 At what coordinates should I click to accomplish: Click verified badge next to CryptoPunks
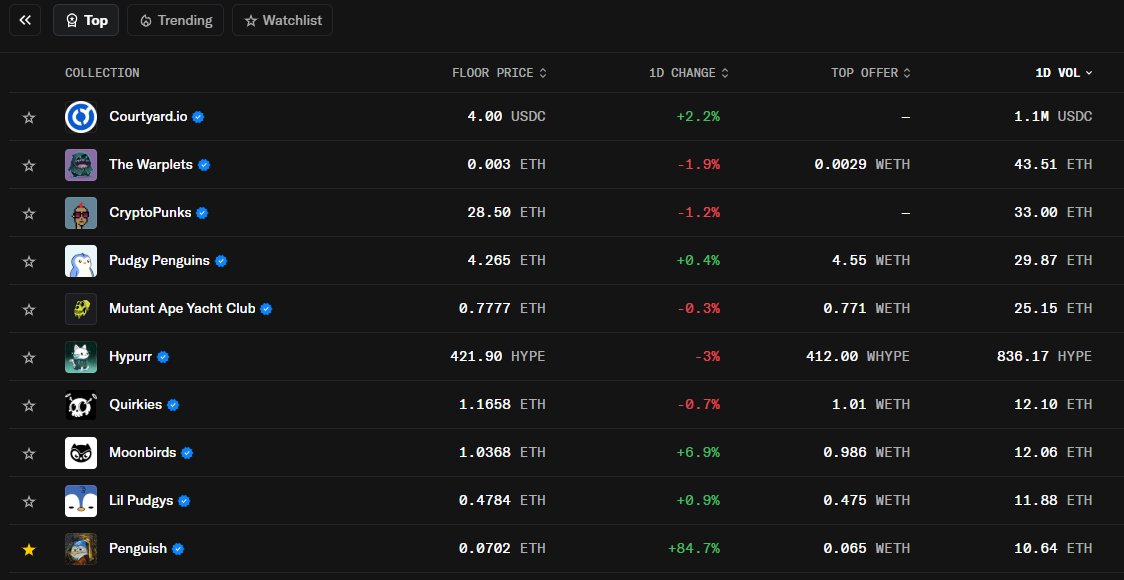point(202,213)
